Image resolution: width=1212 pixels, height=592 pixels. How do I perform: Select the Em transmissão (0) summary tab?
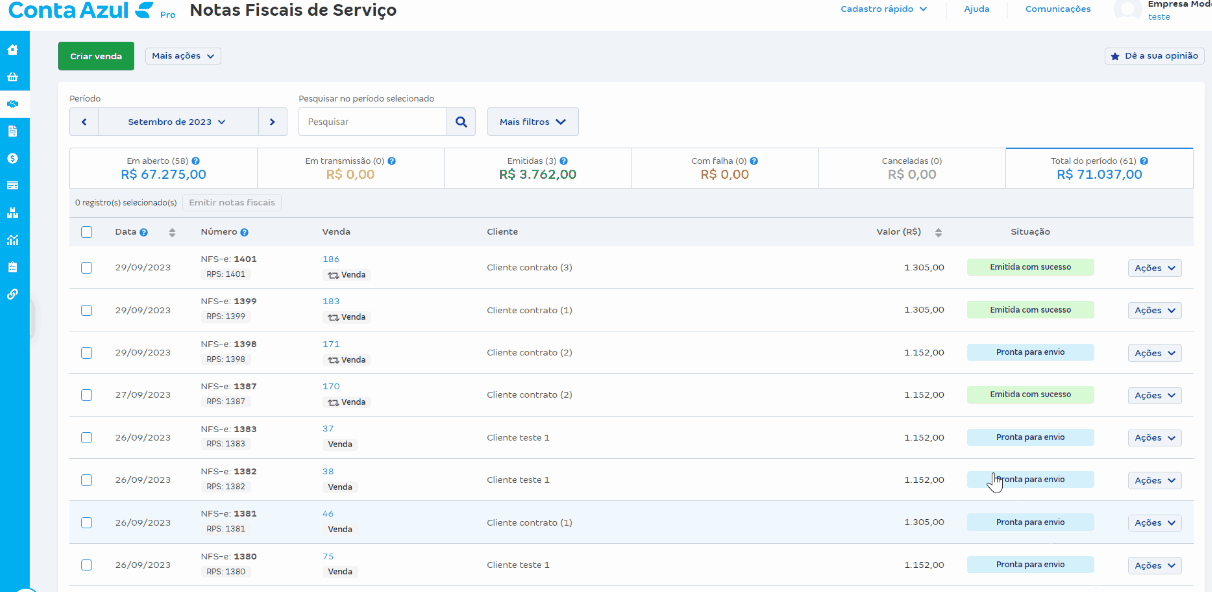coord(350,168)
